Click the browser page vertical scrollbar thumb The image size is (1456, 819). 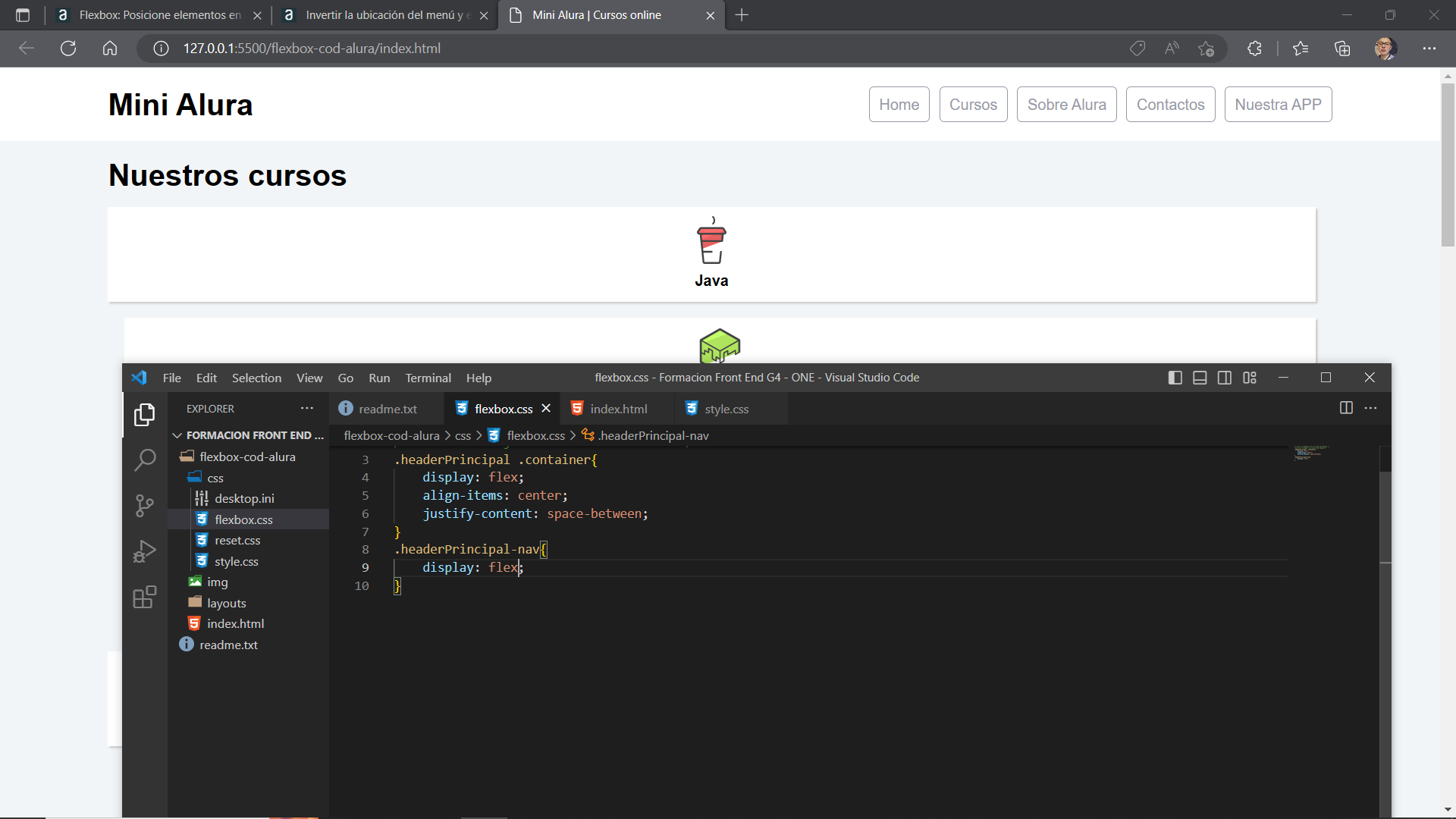click(x=1448, y=164)
